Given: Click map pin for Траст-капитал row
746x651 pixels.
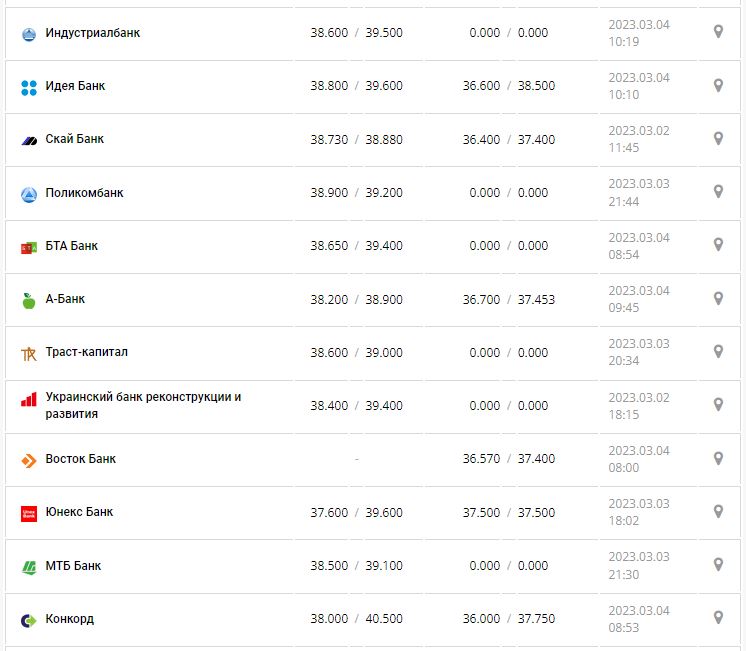Looking at the screenshot, I should tap(718, 351).
